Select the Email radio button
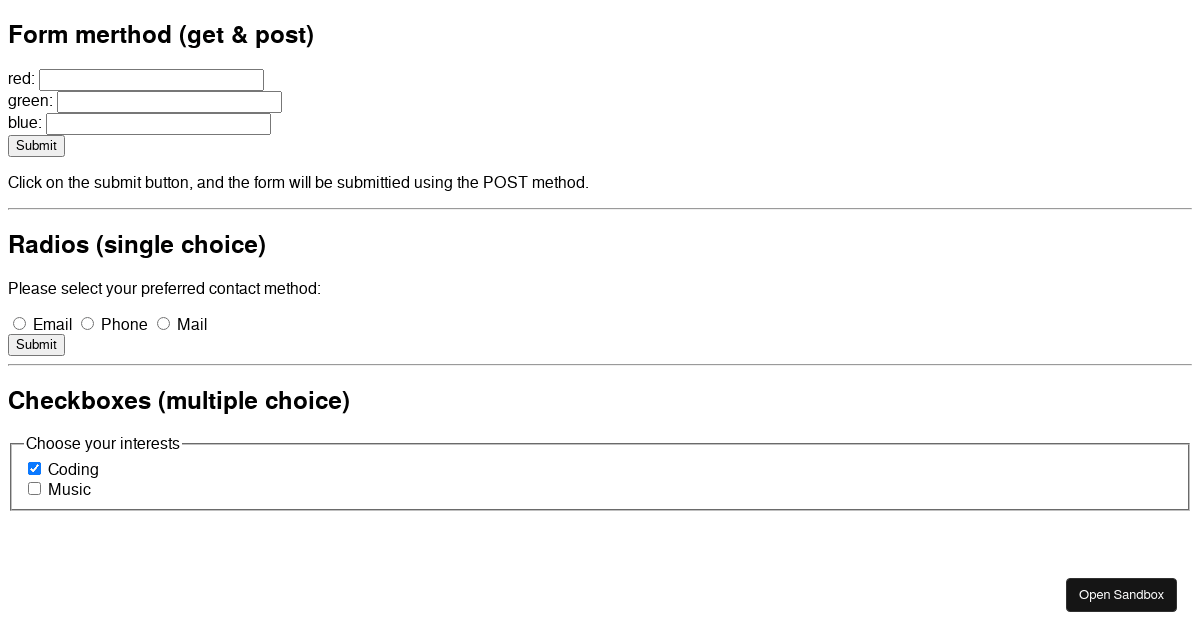This screenshot has width=1200, height=630. coord(19,323)
